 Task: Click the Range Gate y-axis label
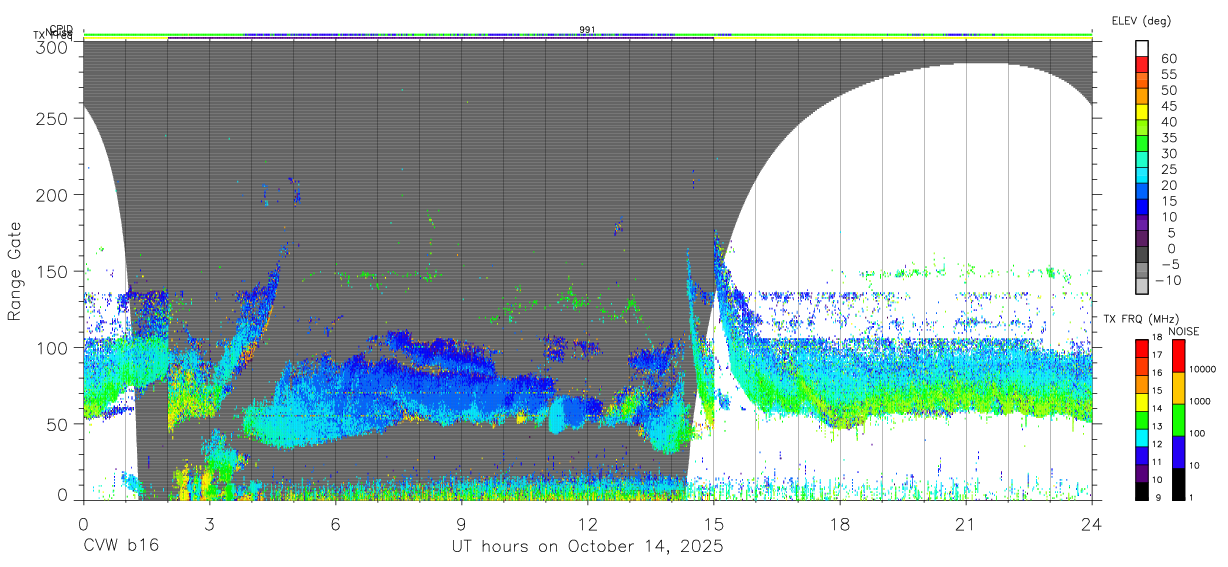click(x=15, y=271)
